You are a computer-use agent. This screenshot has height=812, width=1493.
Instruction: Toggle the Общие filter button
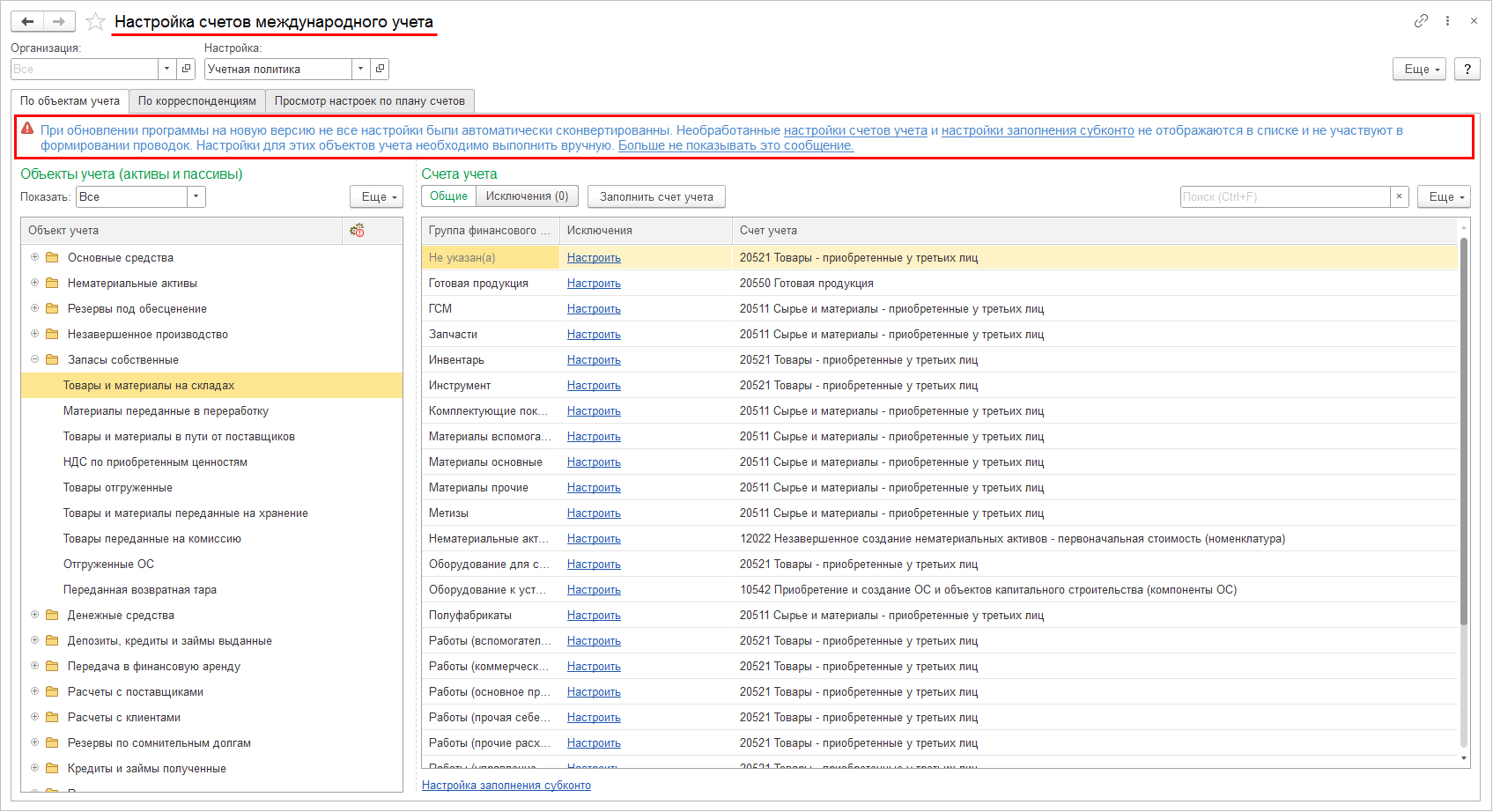448,196
